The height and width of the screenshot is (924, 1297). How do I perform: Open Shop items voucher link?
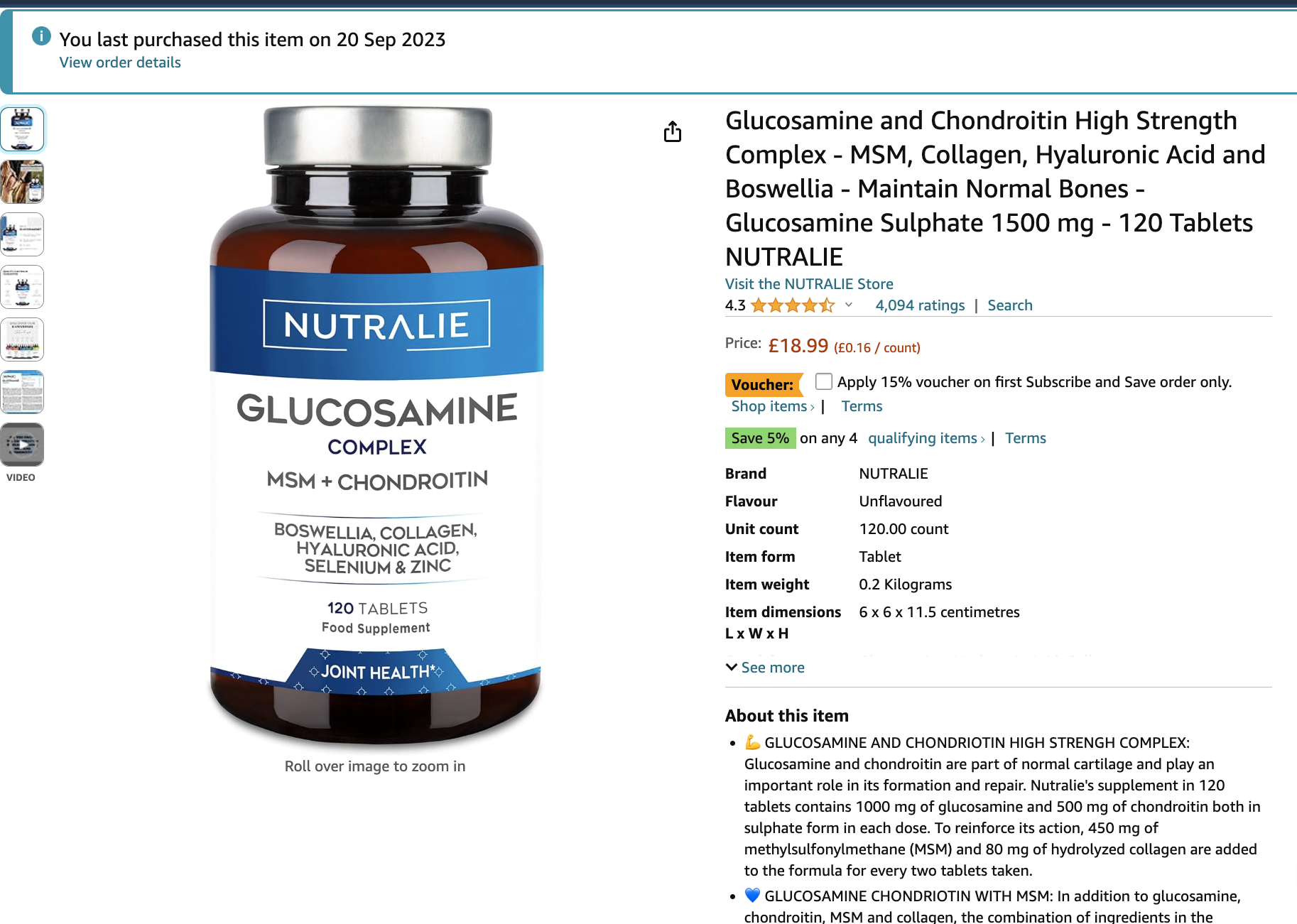tap(773, 406)
